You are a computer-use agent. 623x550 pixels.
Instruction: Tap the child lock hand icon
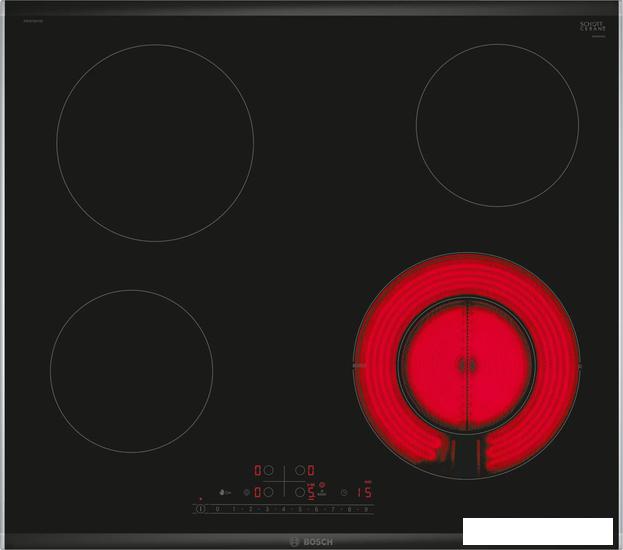tap(224, 492)
